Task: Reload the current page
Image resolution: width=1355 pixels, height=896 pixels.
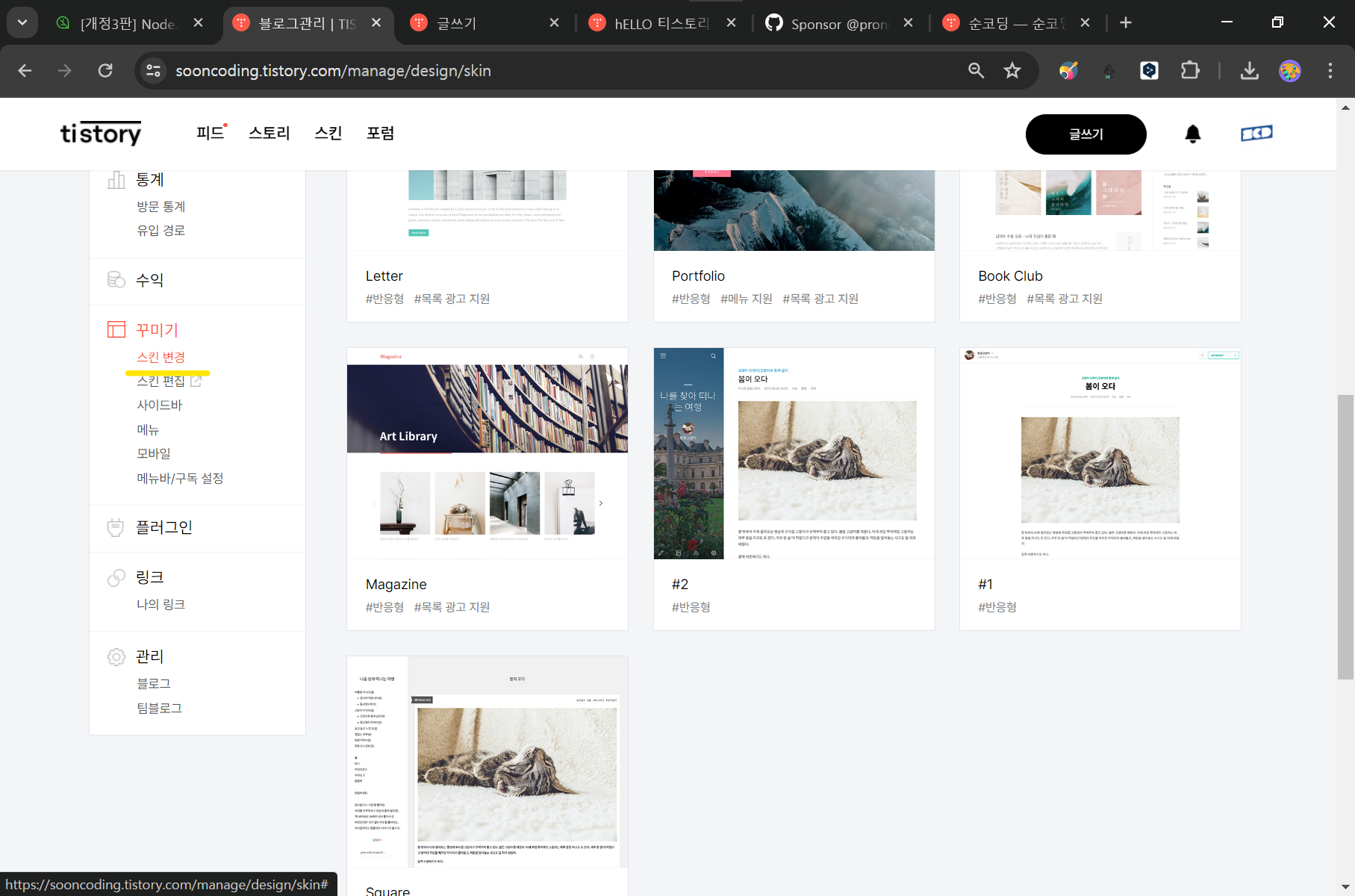Action: click(x=105, y=70)
